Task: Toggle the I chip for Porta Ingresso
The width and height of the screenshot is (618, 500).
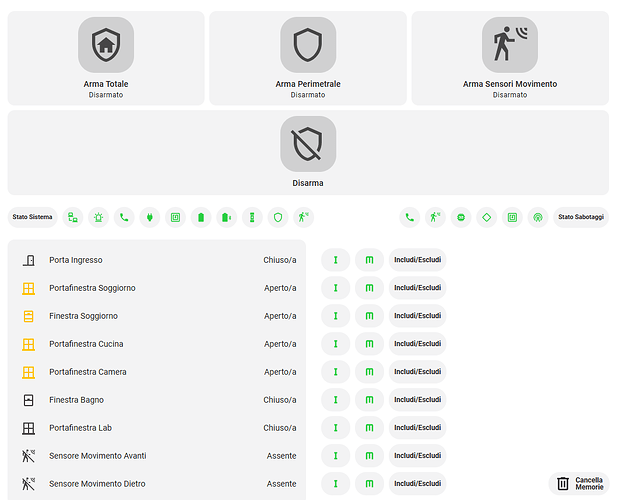Action: coord(335,260)
